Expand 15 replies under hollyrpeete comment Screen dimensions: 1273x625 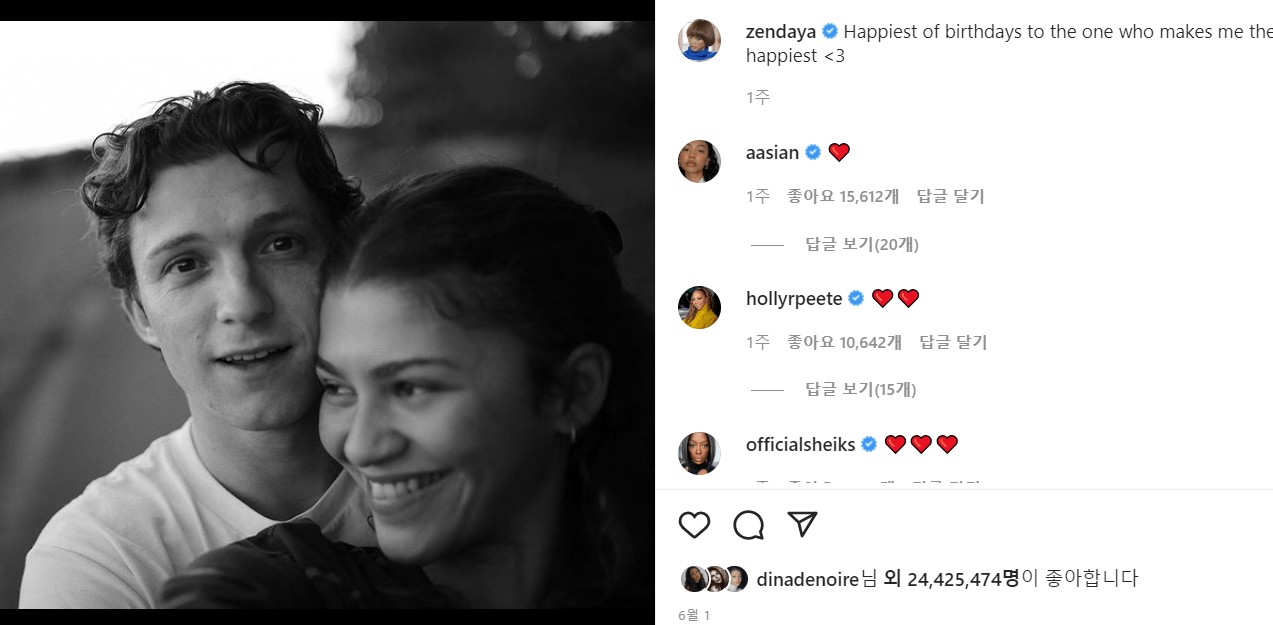click(x=861, y=389)
